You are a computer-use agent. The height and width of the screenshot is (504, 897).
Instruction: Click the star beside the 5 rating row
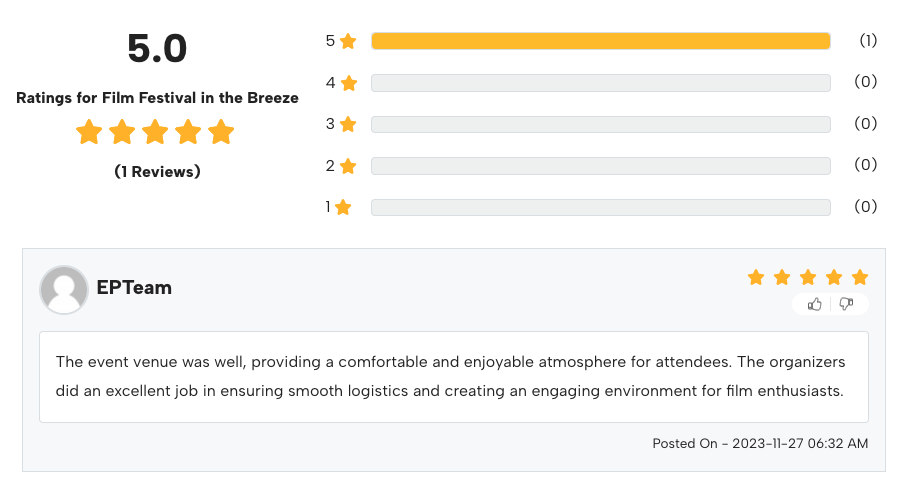[348, 41]
